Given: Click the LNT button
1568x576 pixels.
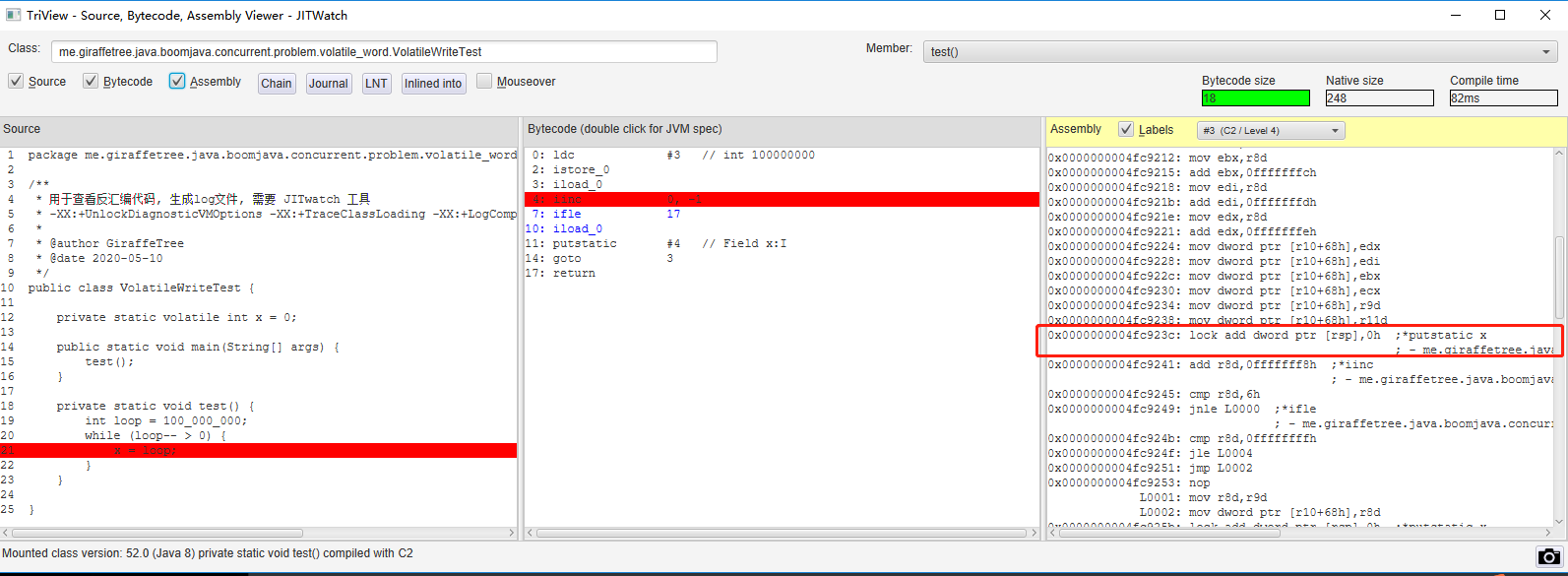Looking at the screenshot, I should pos(376,84).
